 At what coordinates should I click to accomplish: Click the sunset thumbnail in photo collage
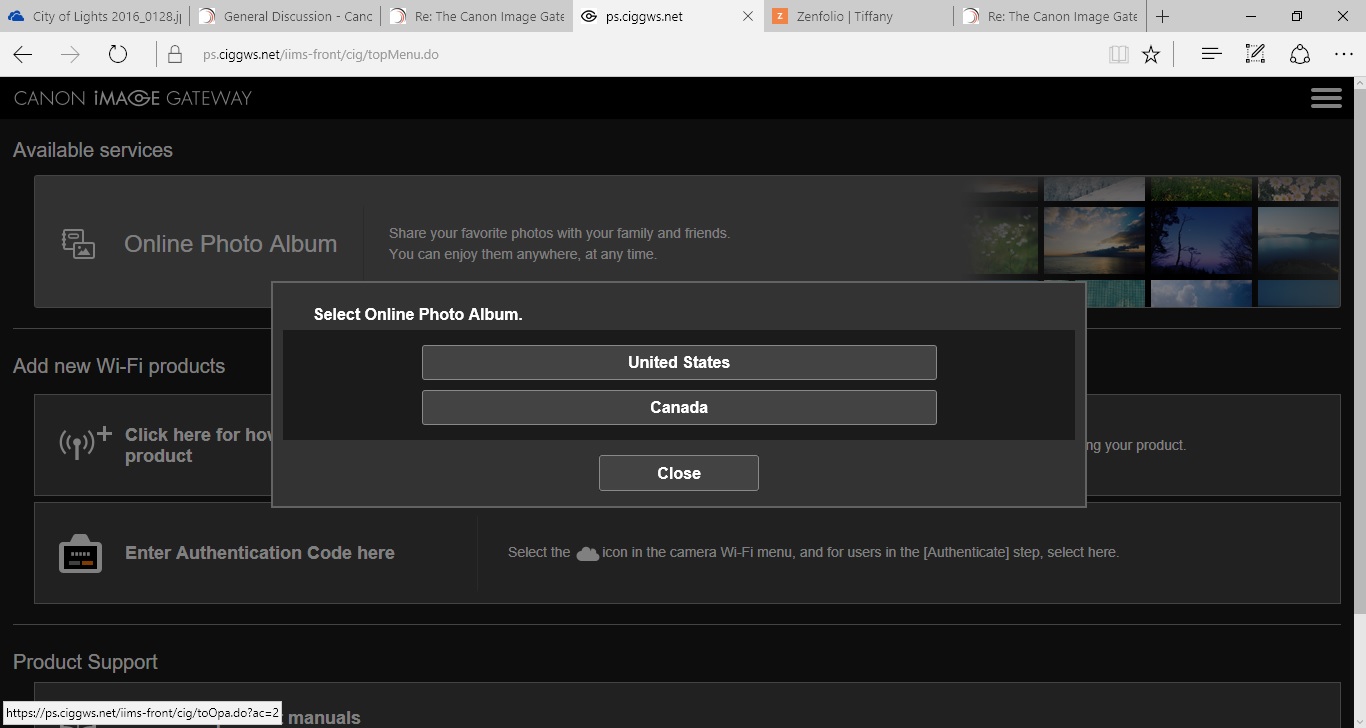coord(1094,240)
